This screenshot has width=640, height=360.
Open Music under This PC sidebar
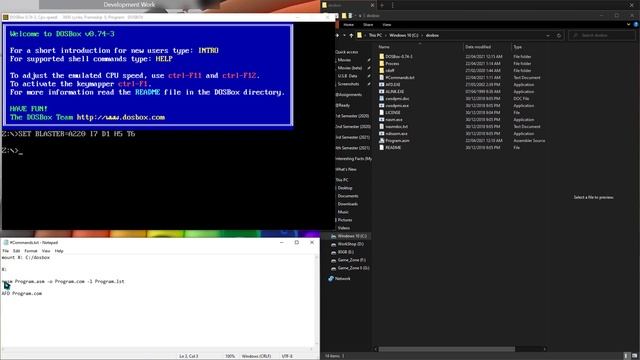tap(343, 212)
